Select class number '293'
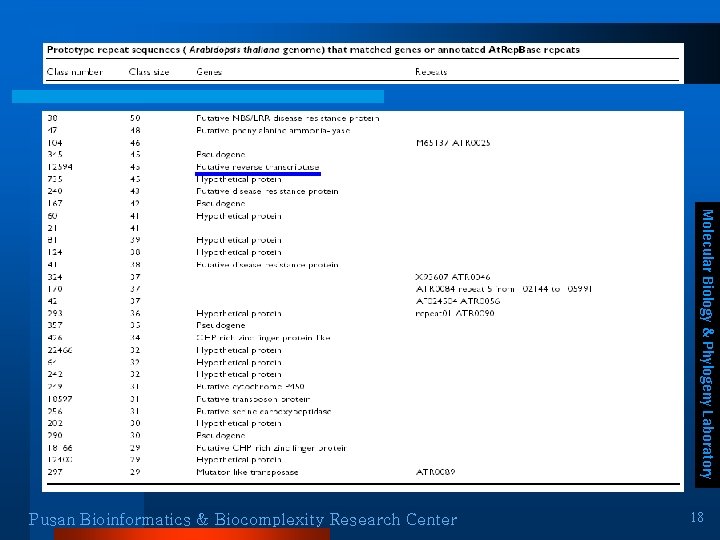The height and width of the screenshot is (540, 720). tap(55, 314)
